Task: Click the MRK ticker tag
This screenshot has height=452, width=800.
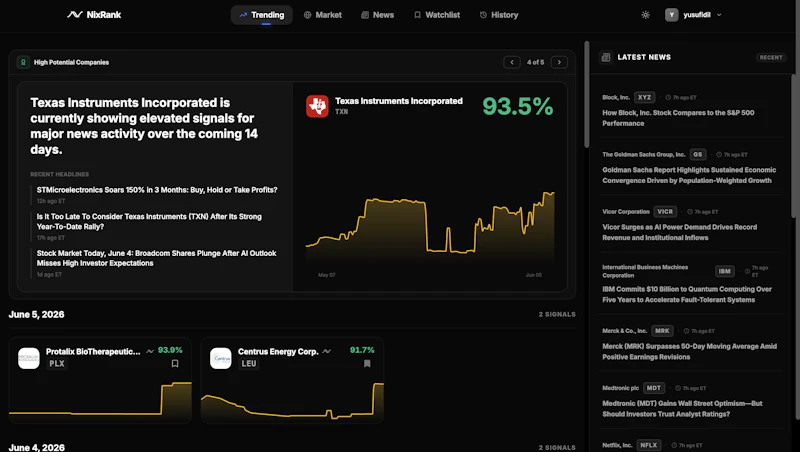Action: 662,331
